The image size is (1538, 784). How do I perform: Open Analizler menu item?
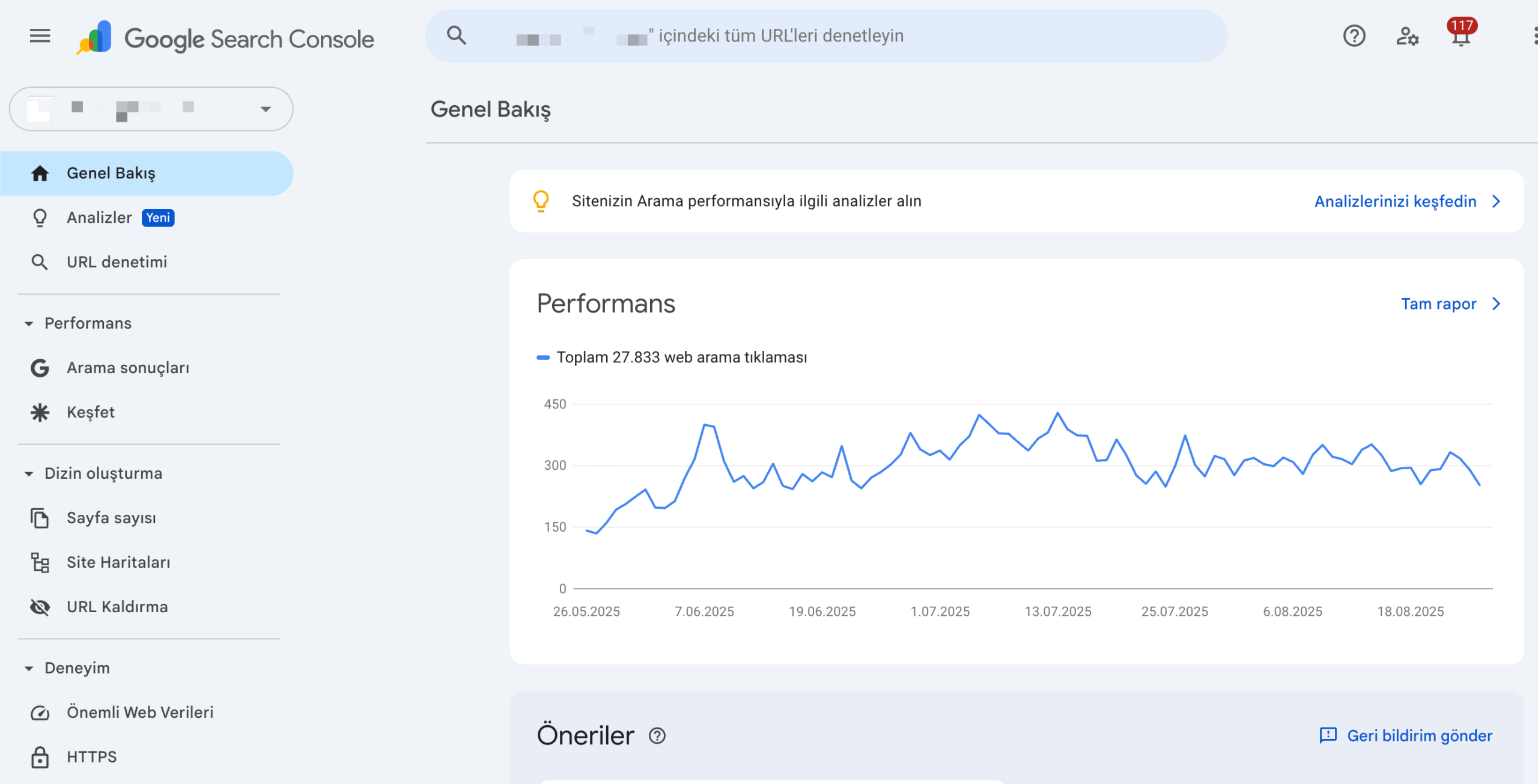pos(147,217)
